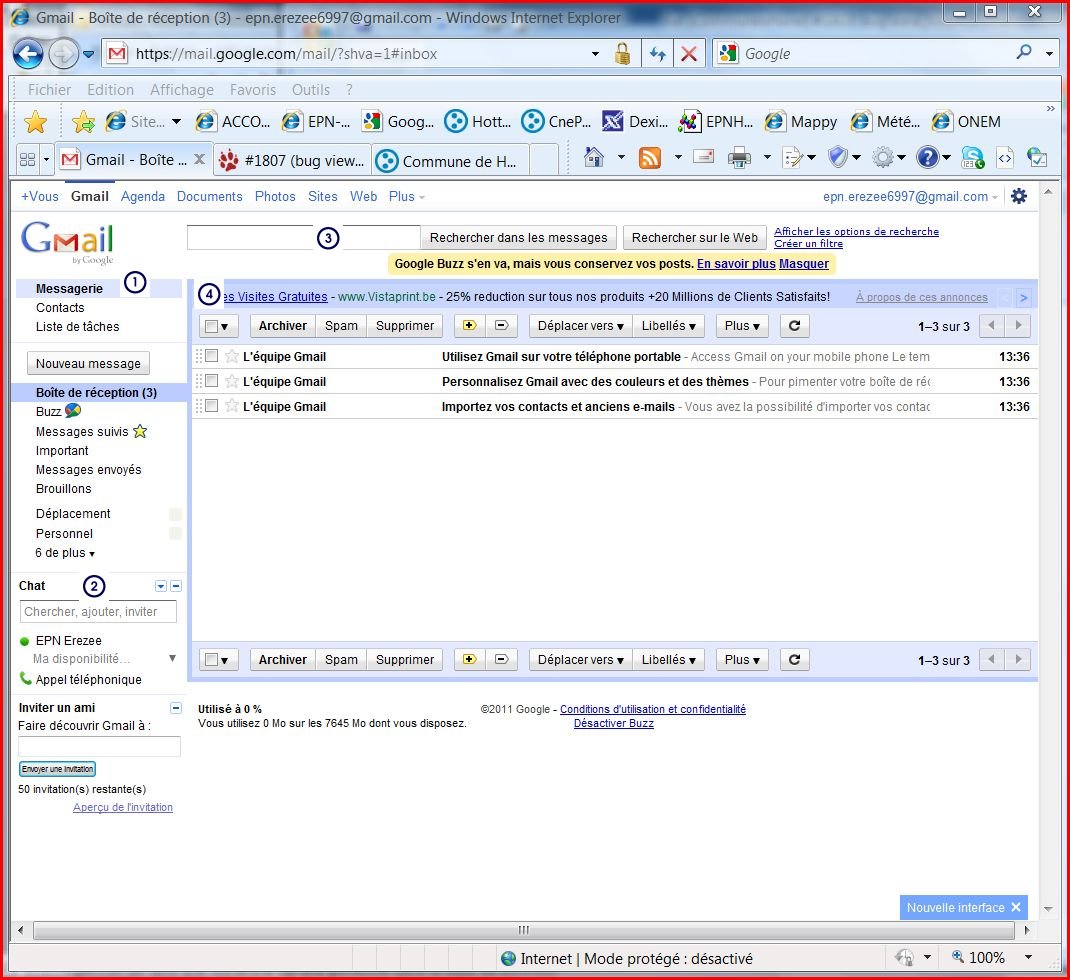Collapse the Chat section
This screenshot has height=980, width=1070.
(x=176, y=586)
